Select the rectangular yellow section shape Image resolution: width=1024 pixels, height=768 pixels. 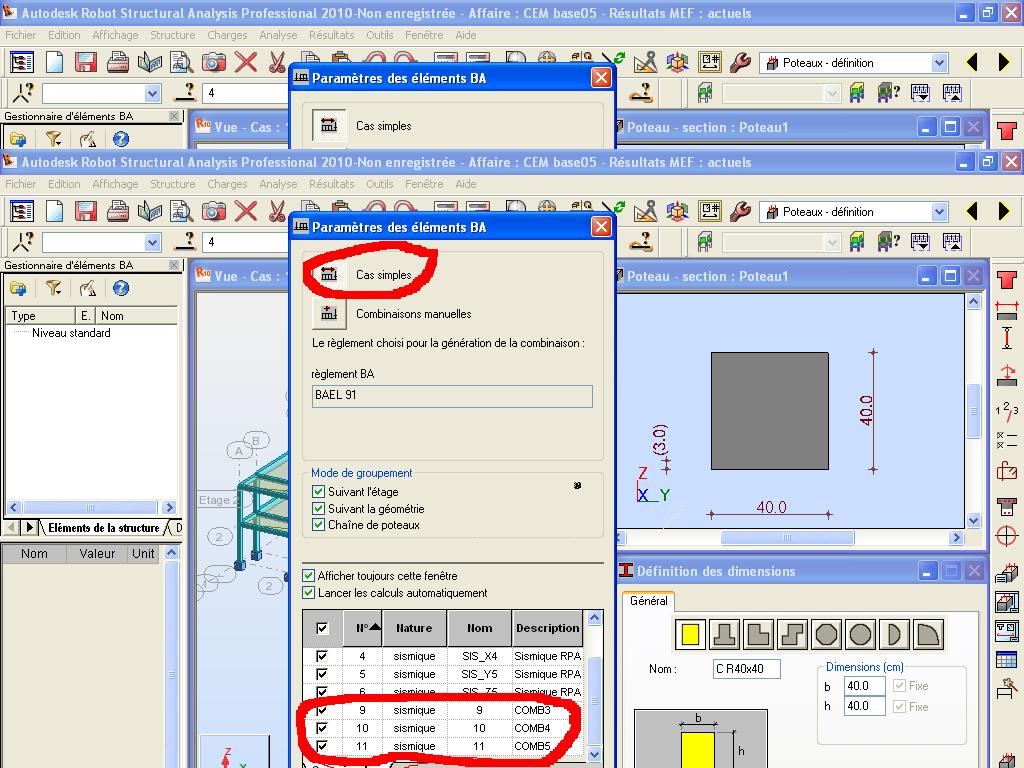[x=690, y=634]
